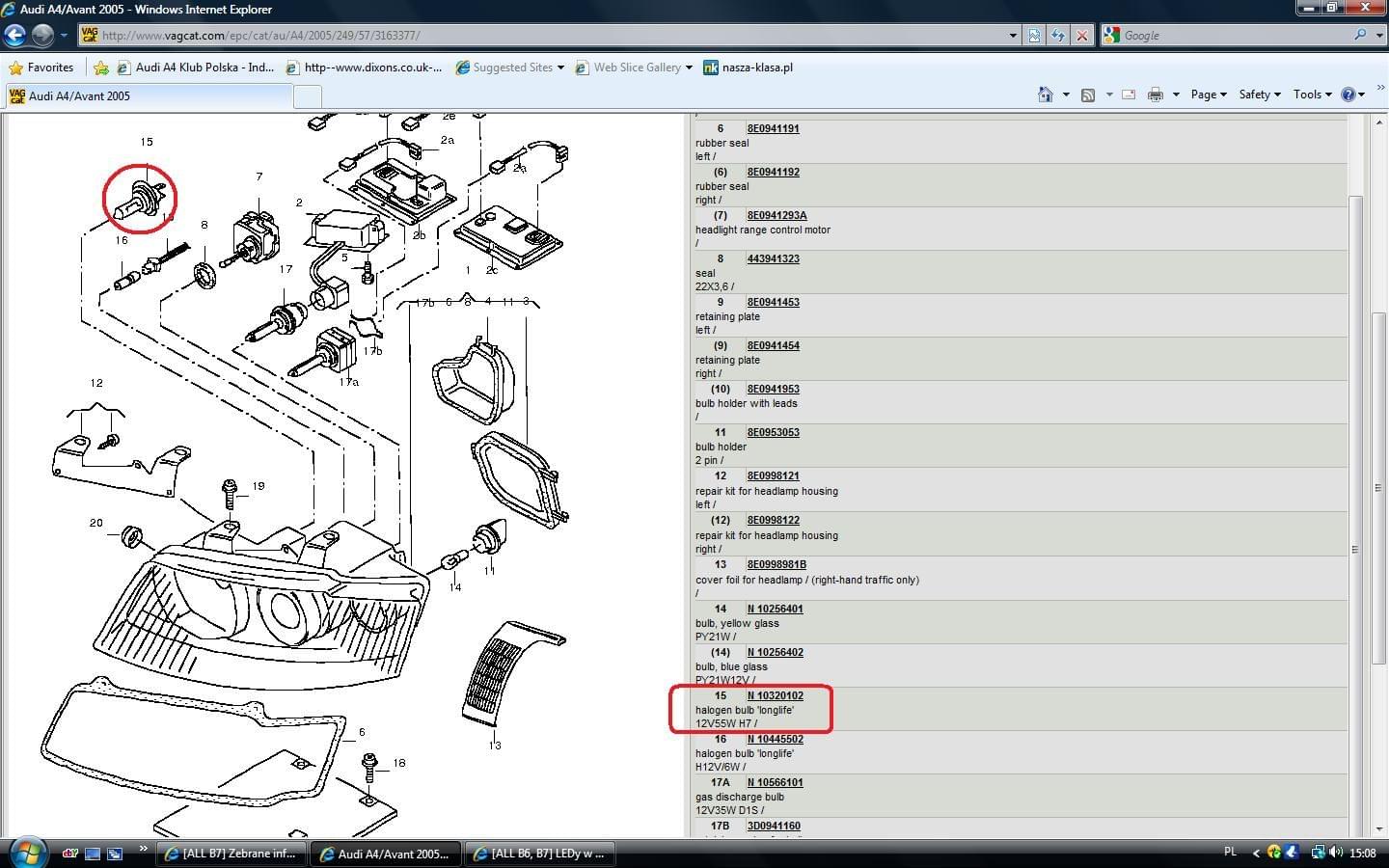Screen dimensions: 1389x868
Task: Click the Show Desktop quick launch icon
Action: [x=93, y=853]
